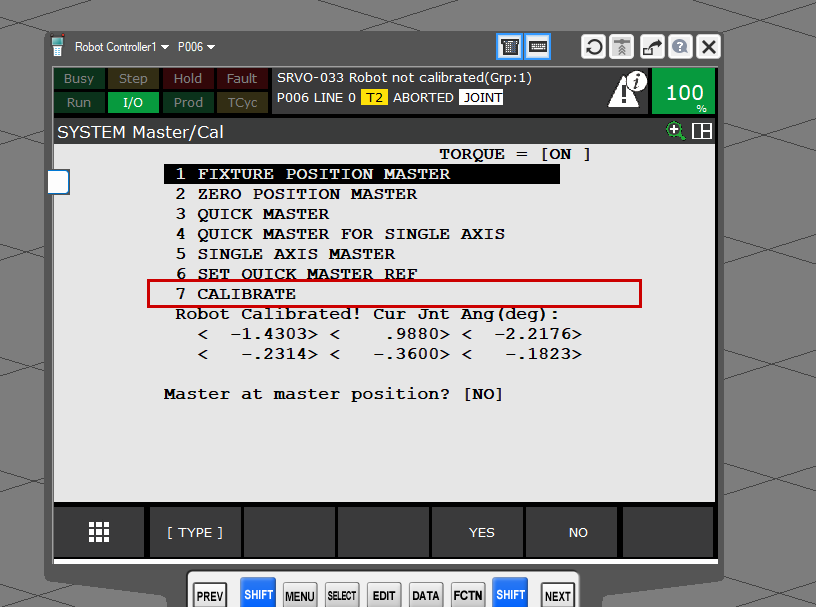Click the zoom magnifier icon
The width and height of the screenshot is (816, 607).
[676, 131]
